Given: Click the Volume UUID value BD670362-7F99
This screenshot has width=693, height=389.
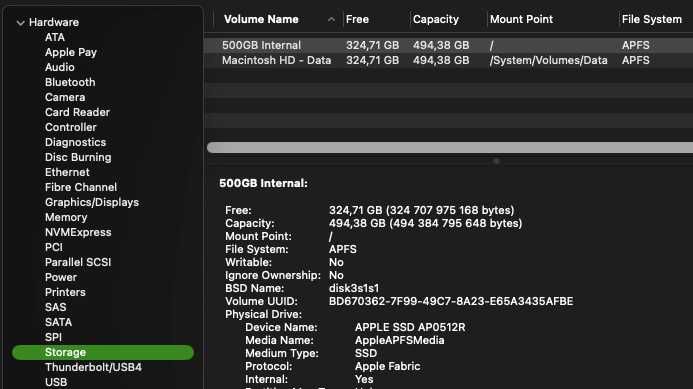Looking at the screenshot, I should tap(451, 301).
